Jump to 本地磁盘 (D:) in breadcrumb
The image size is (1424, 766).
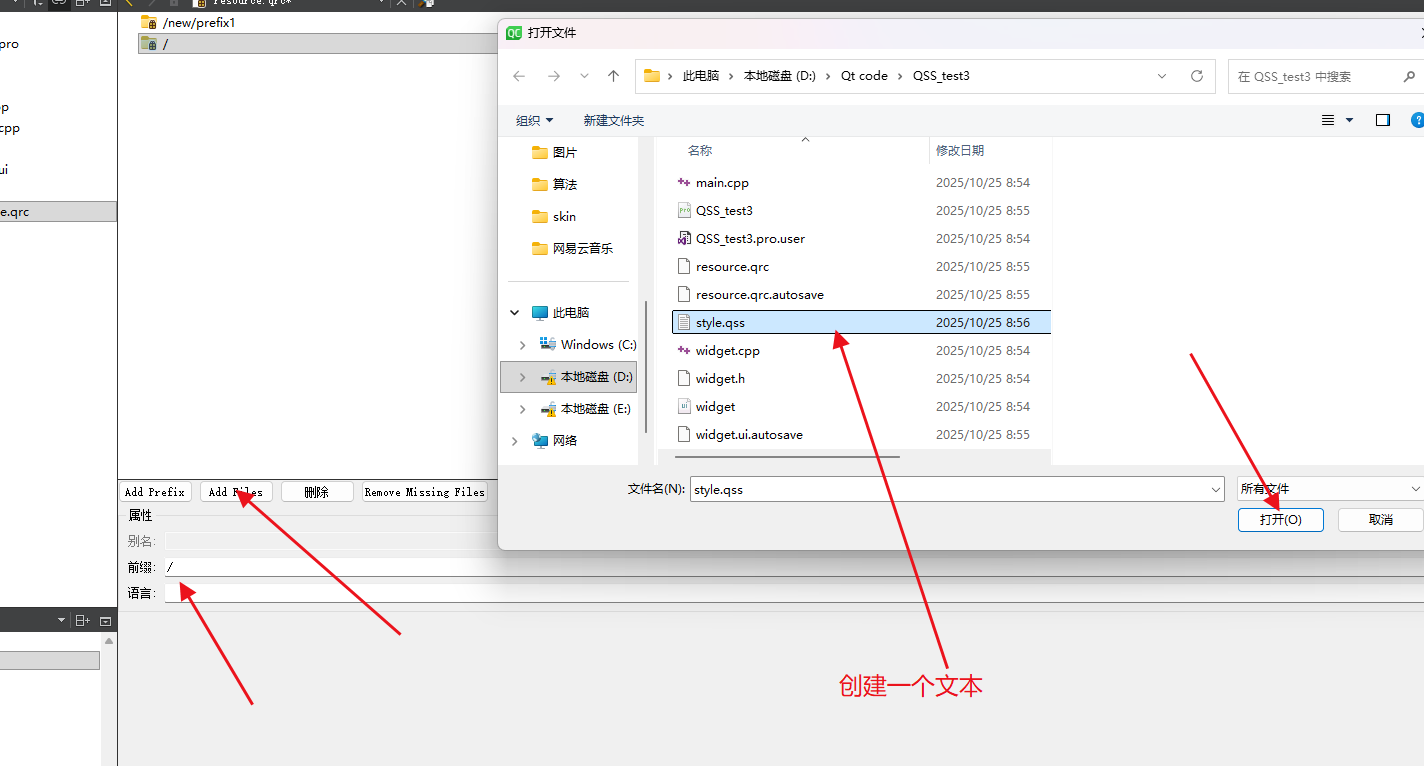click(780, 76)
